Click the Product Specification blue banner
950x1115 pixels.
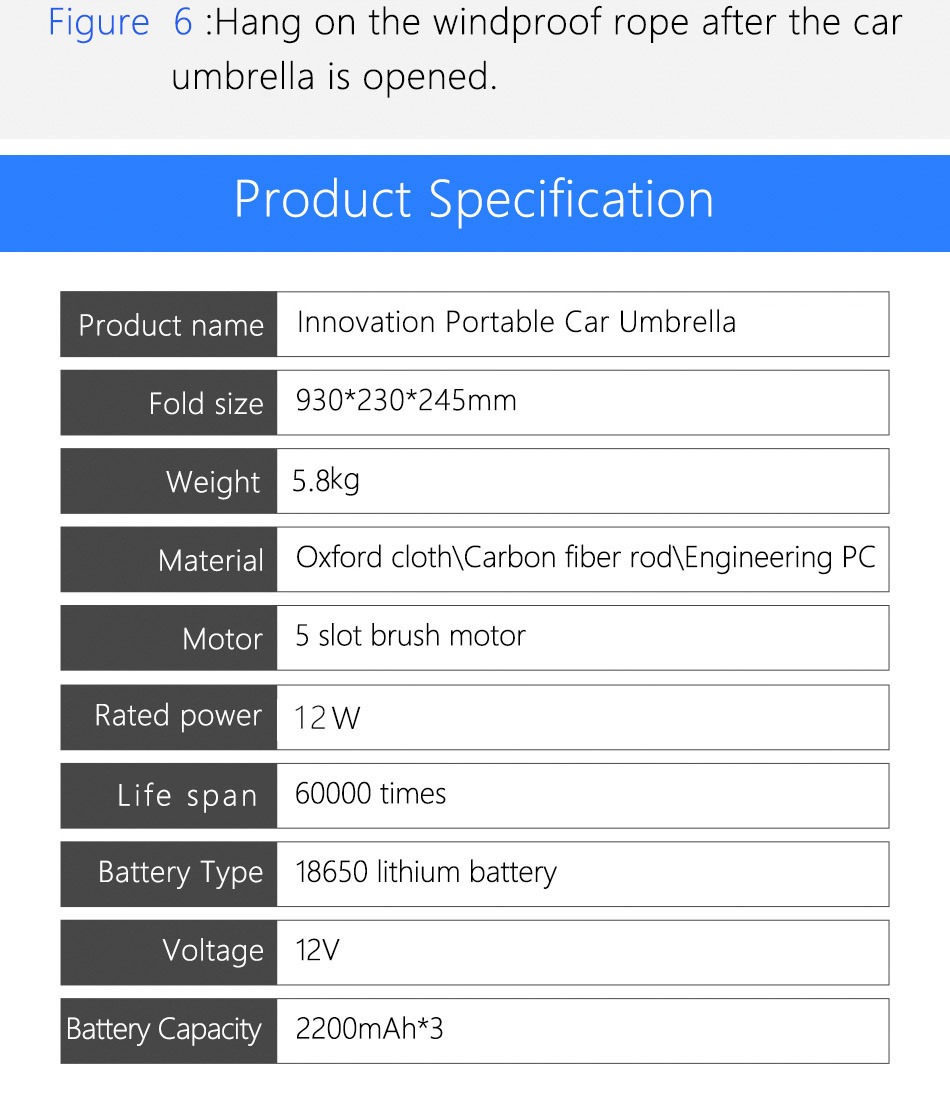coord(475,203)
